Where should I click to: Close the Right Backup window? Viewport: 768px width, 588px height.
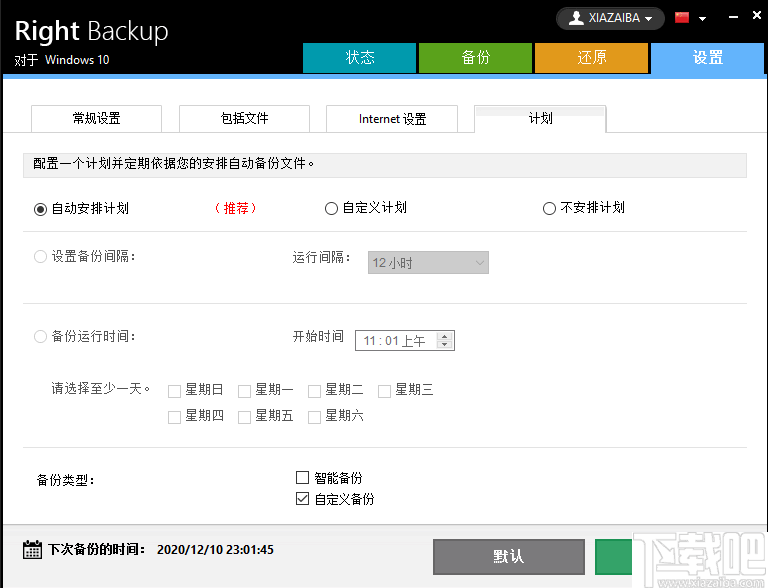(757, 15)
